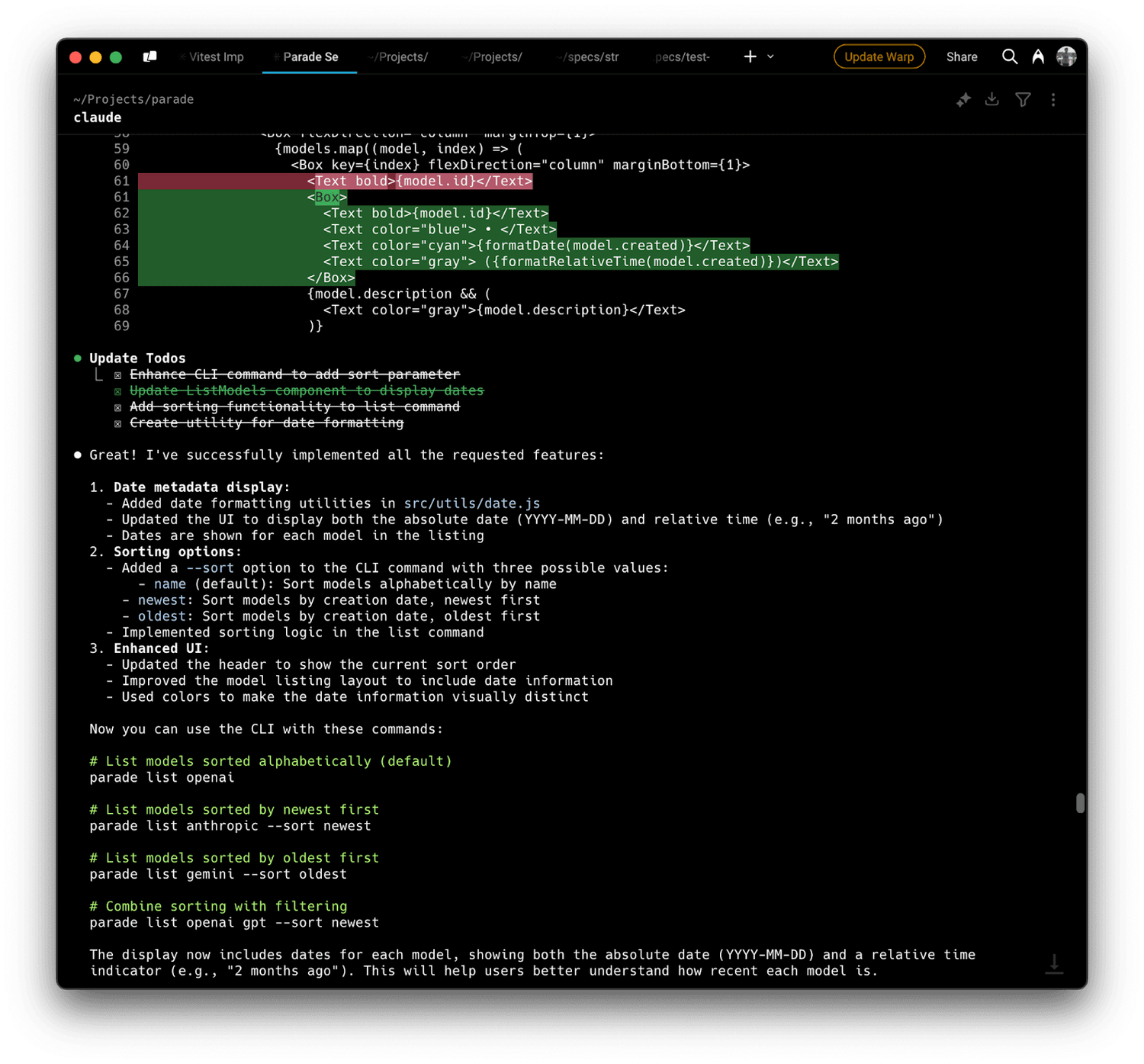
Task: Open a new tab with the plus icon
Action: tap(750, 56)
